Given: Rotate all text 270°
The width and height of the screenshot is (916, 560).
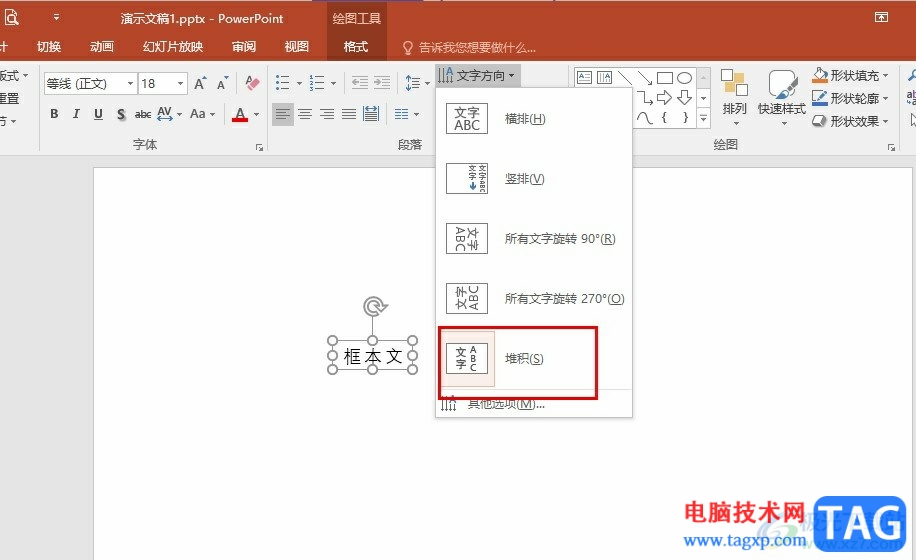Looking at the screenshot, I should 534,298.
